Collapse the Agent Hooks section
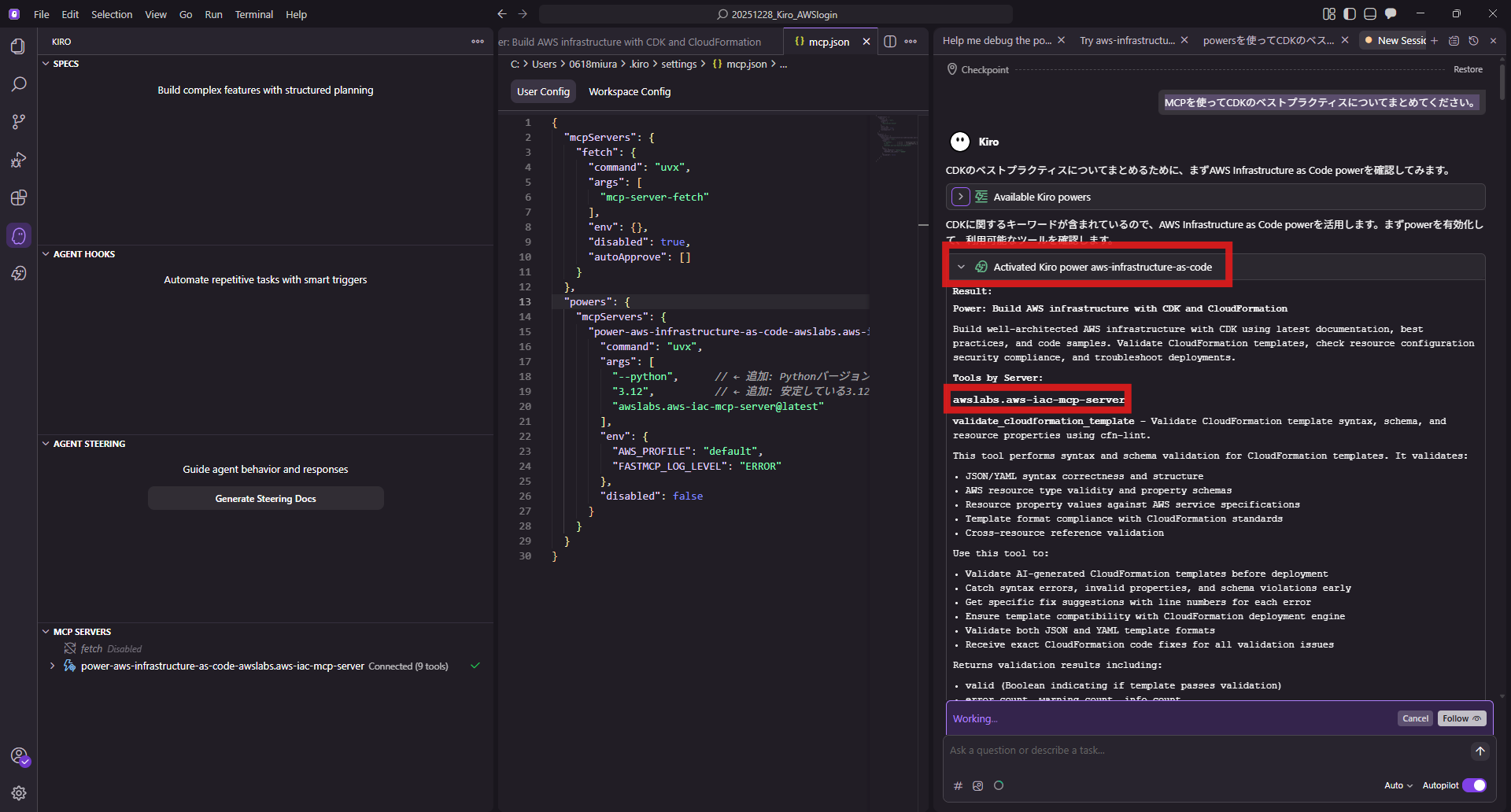This screenshot has height=812, width=1511. 46,254
